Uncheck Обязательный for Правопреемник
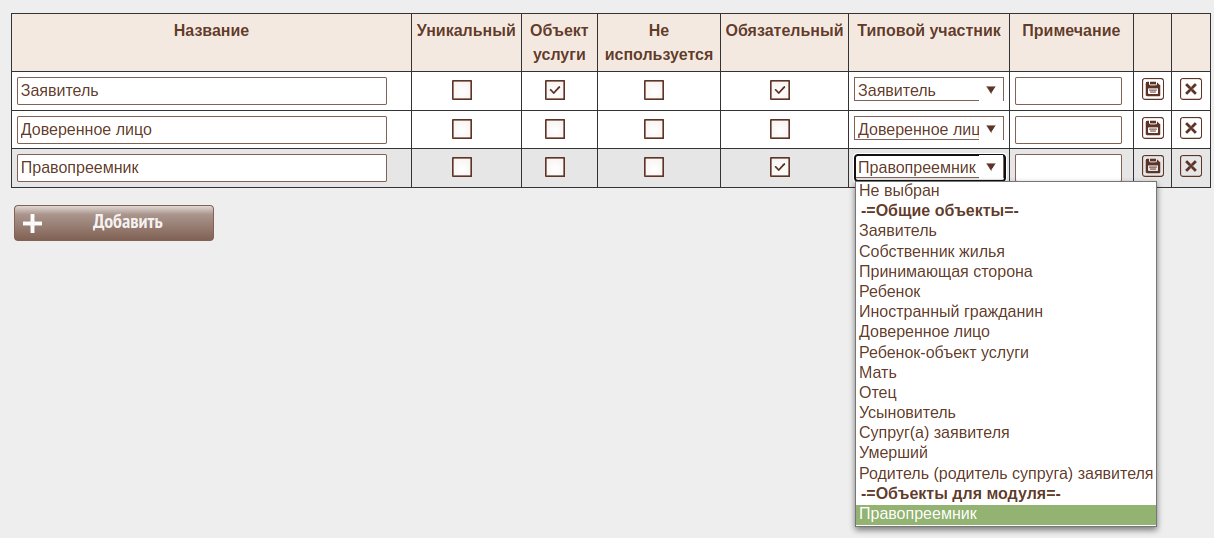 (x=780, y=167)
